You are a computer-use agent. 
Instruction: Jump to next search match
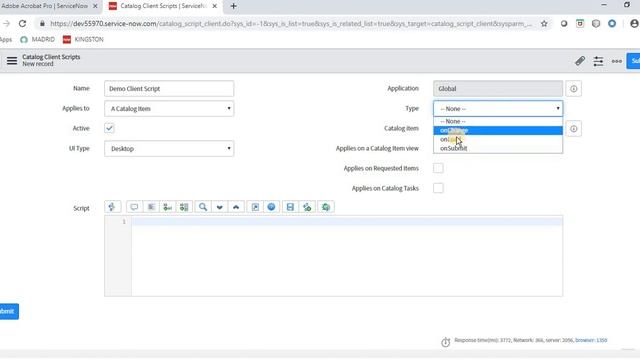(220, 207)
